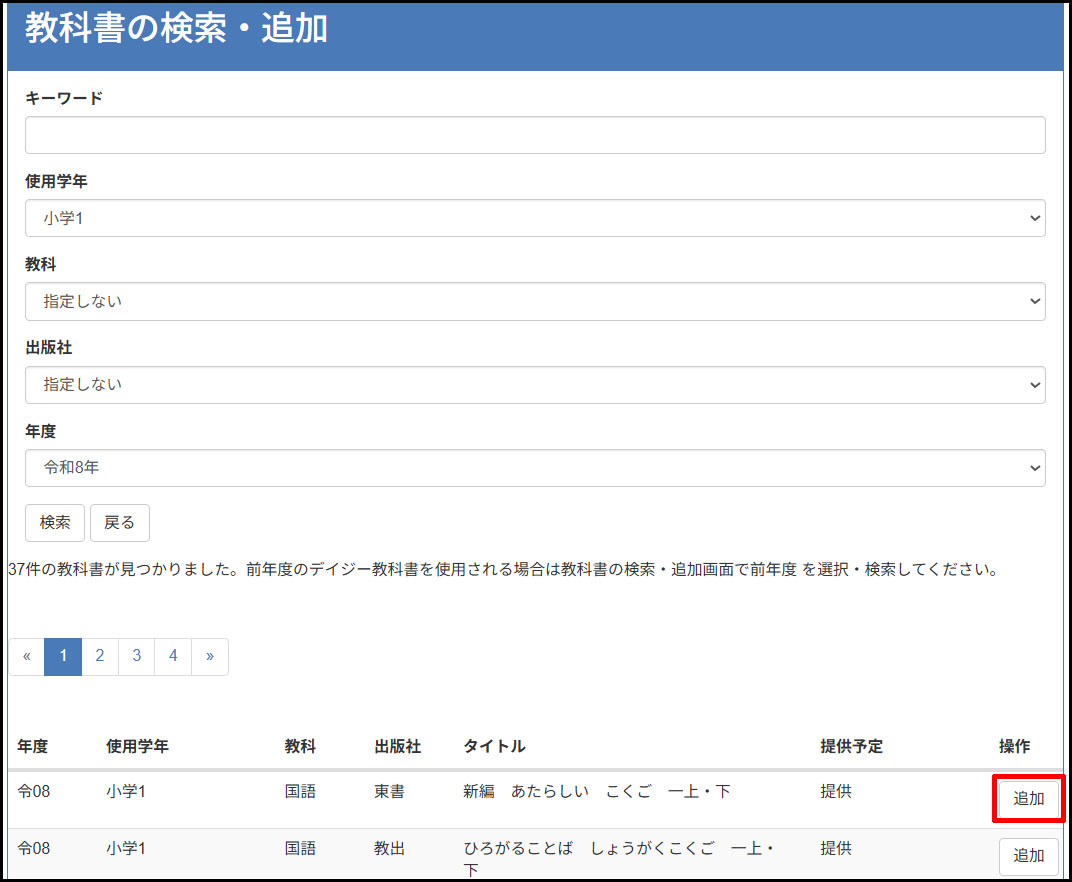The image size is (1072, 882).
Task: Click the » next page arrow
Action: tap(208, 656)
